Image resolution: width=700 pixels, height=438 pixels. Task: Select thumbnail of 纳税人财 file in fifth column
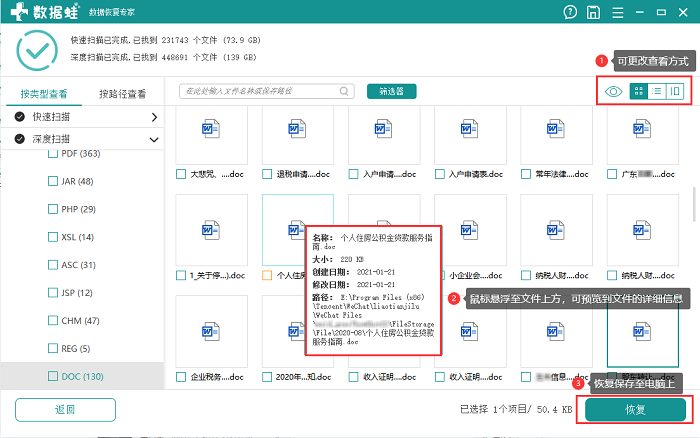[x=555, y=230]
